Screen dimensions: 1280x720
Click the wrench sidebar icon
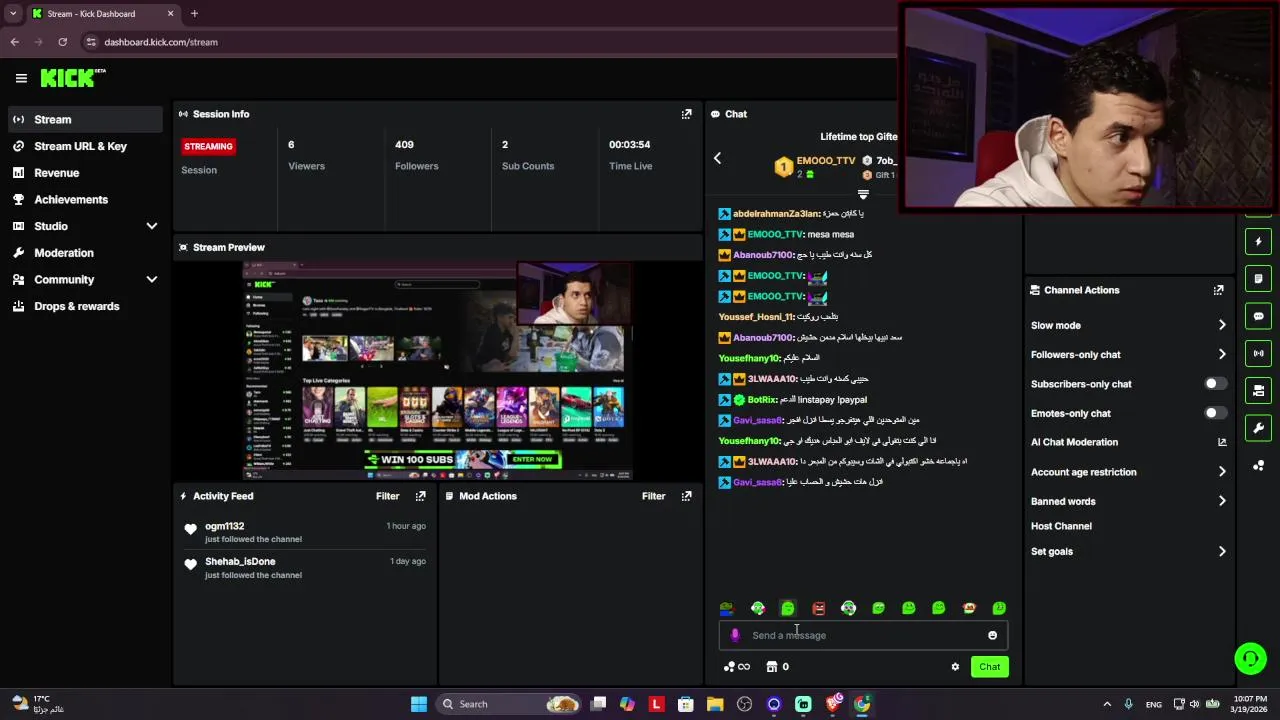tap(1259, 428)
